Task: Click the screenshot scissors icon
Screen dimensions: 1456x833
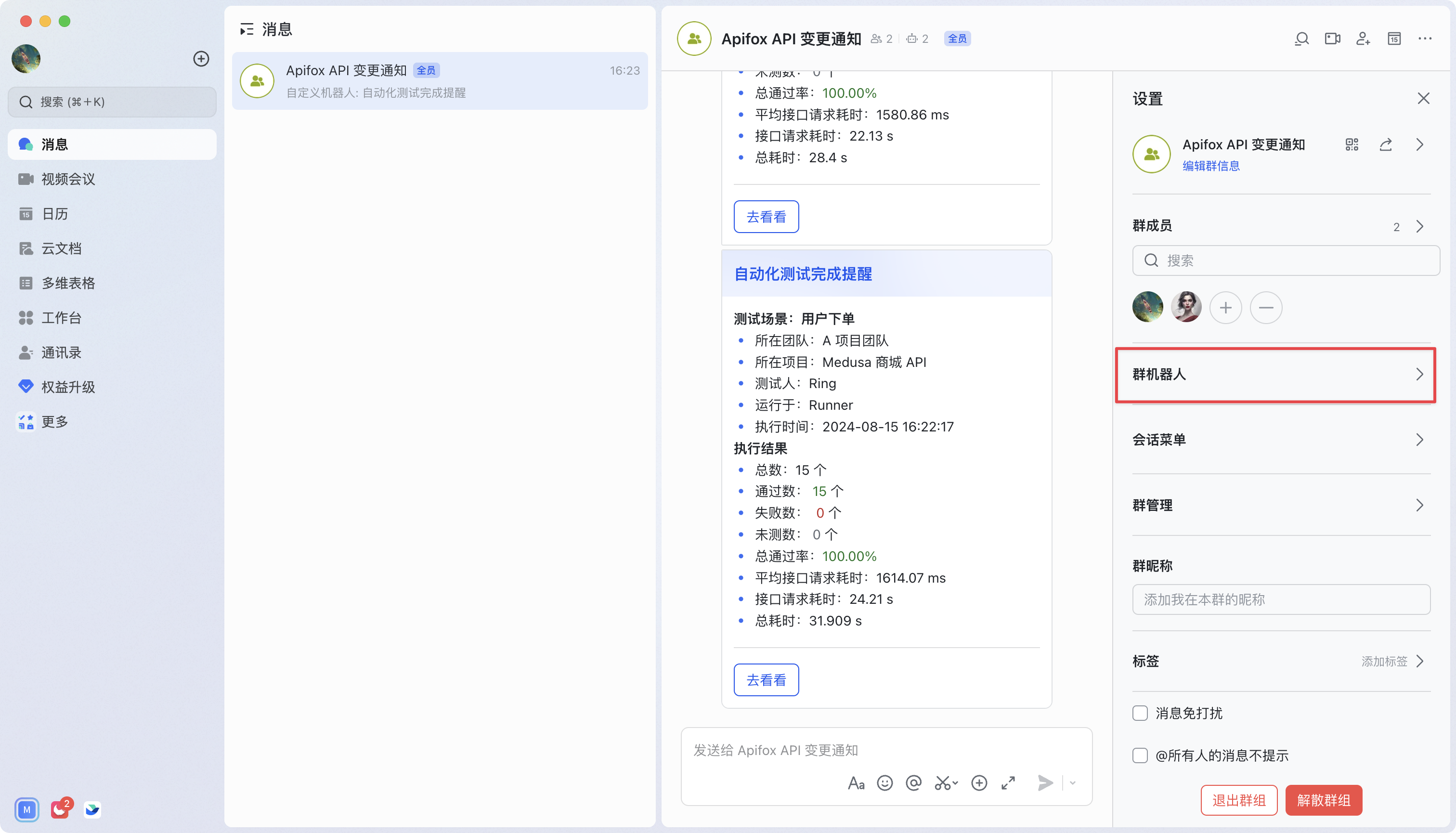Action: (x=943, y=782)
